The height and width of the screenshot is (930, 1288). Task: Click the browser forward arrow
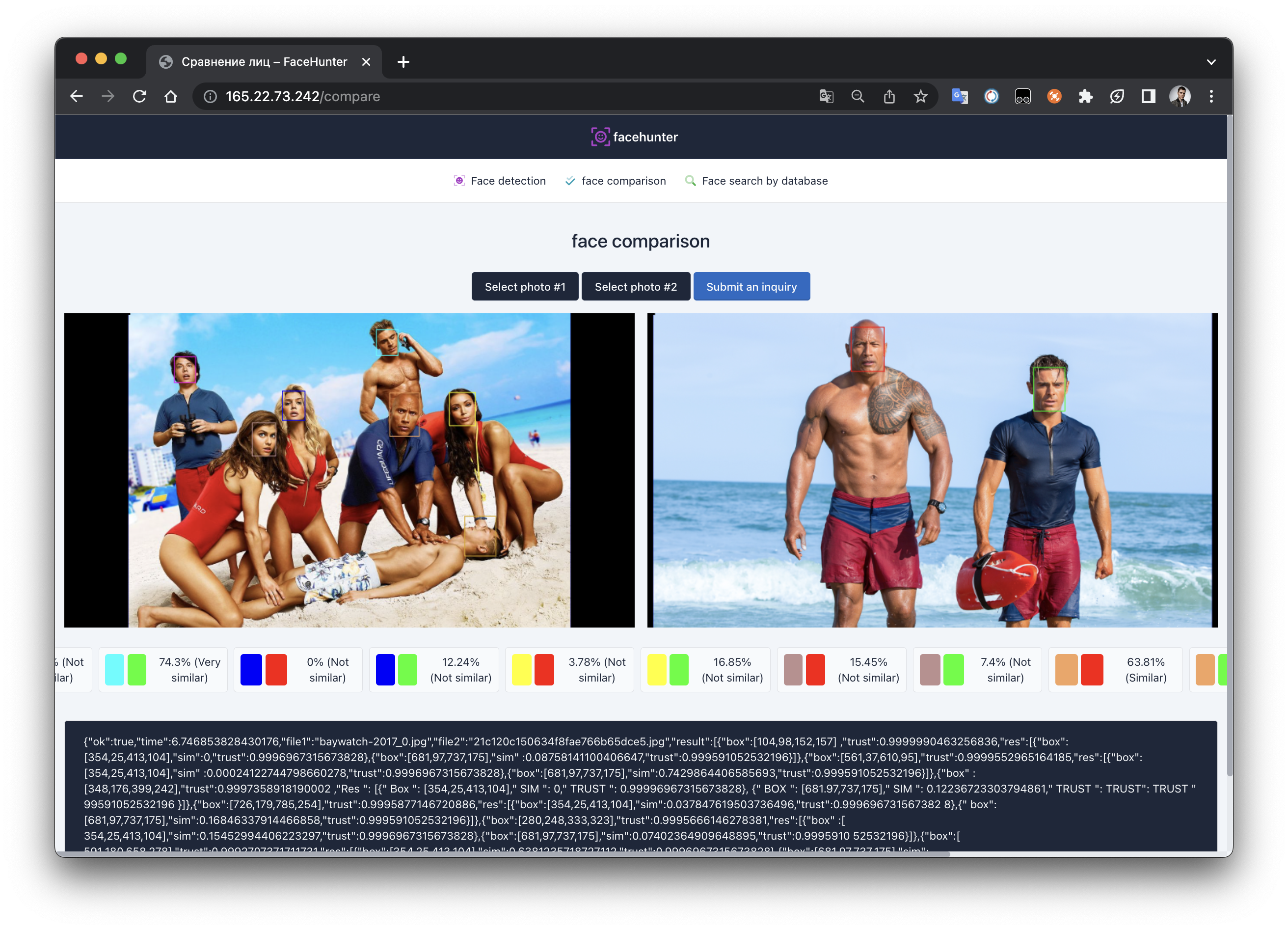pyautogui.click(x=108, y=97)
